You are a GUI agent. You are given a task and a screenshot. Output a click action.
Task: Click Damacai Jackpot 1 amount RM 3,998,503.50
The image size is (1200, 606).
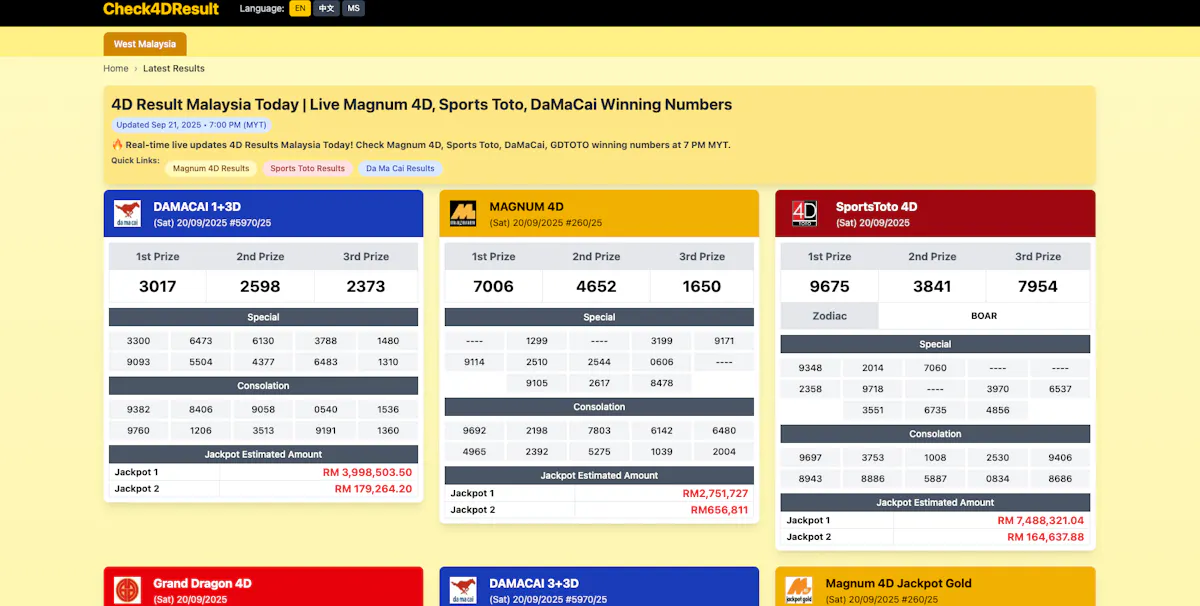coord(367,473)
